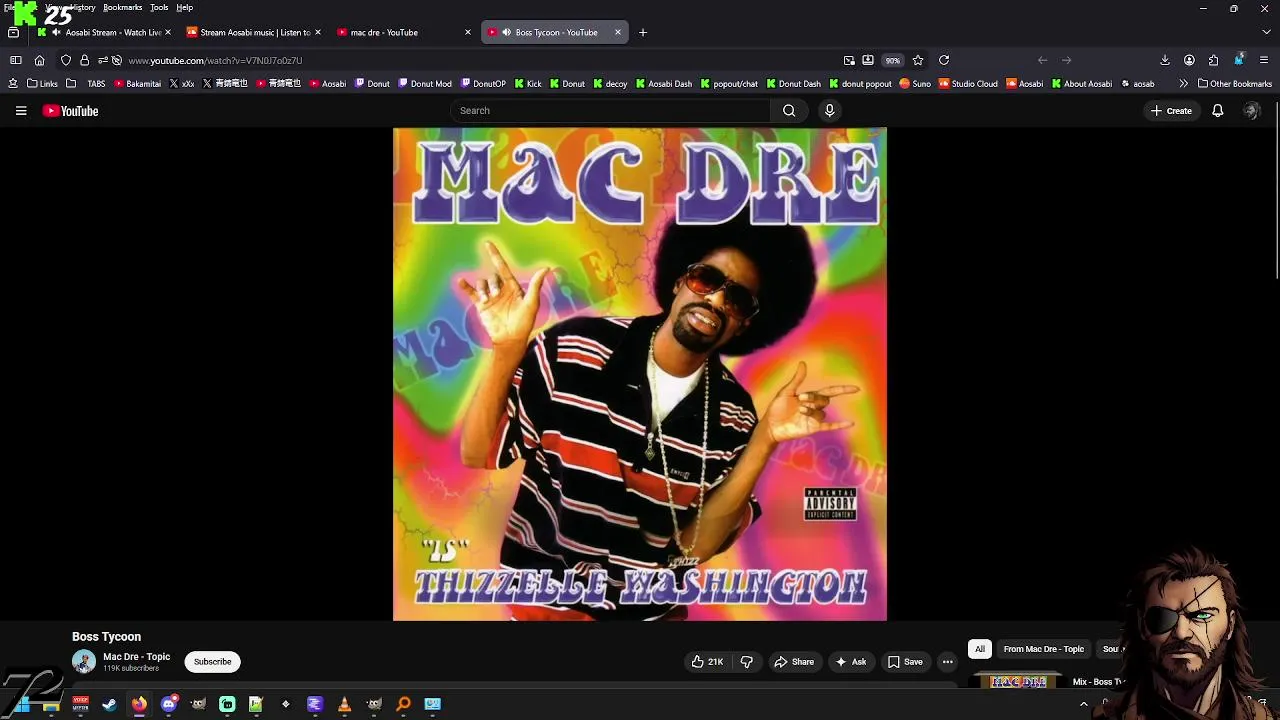Reset the 90% zoom level indicator
1280x720 pixels.
[x=892, y=60]
